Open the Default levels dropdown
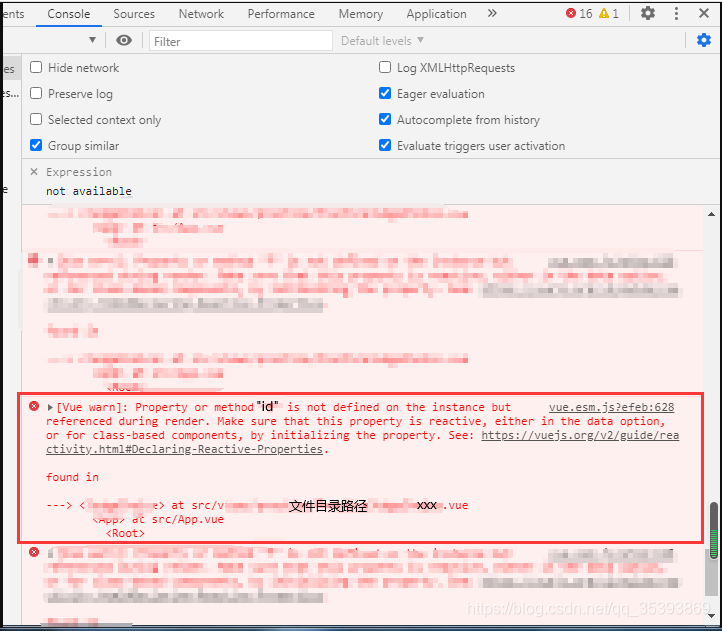This screenshot has height=631, width=722. (x=382, y=41)
